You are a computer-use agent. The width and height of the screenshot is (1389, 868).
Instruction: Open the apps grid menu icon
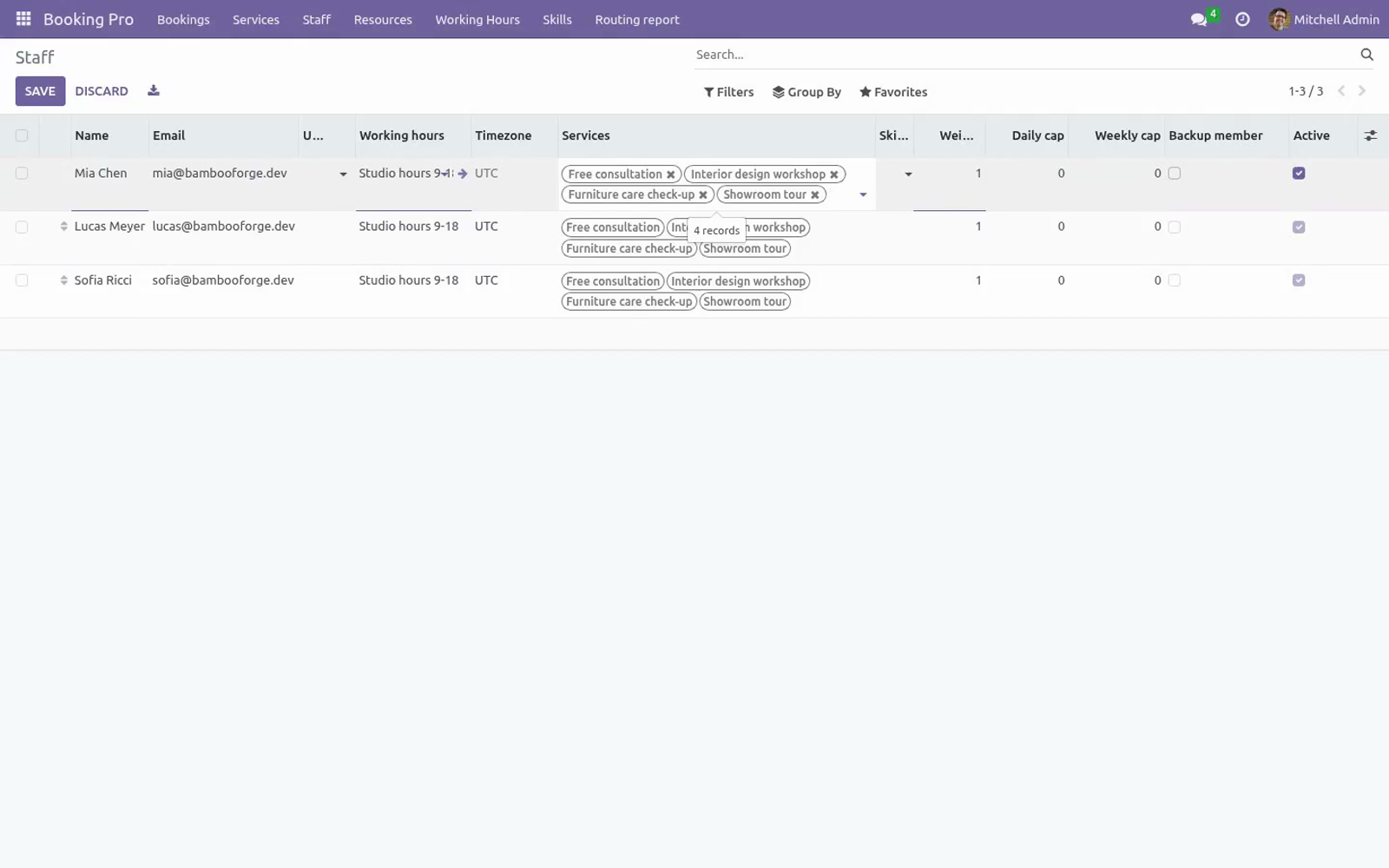(23, 18)
